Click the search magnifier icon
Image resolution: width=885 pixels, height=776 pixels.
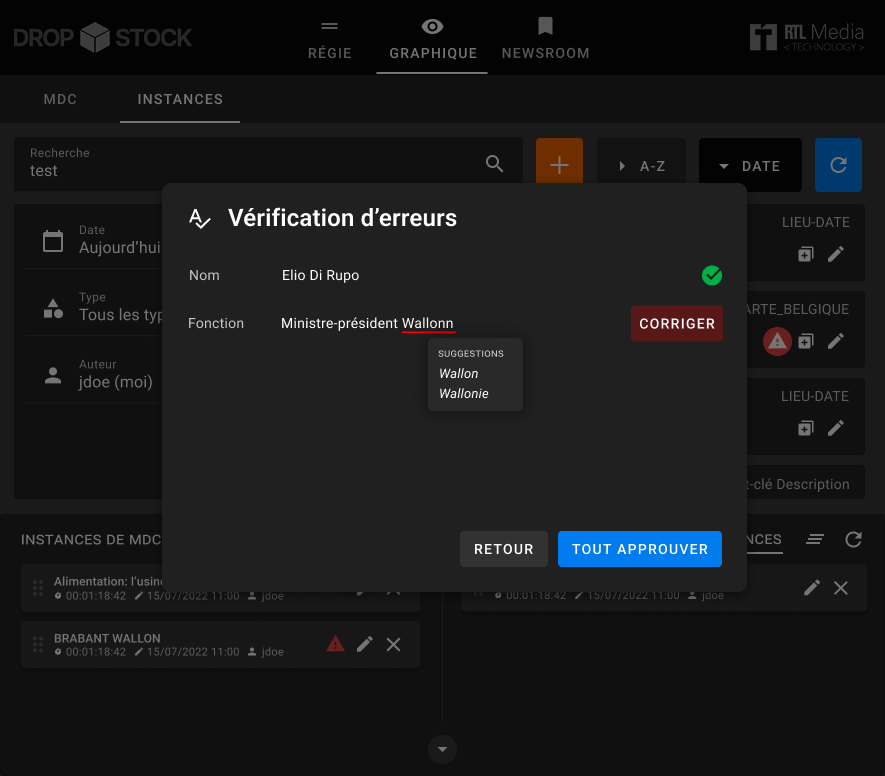coord(494,164)
